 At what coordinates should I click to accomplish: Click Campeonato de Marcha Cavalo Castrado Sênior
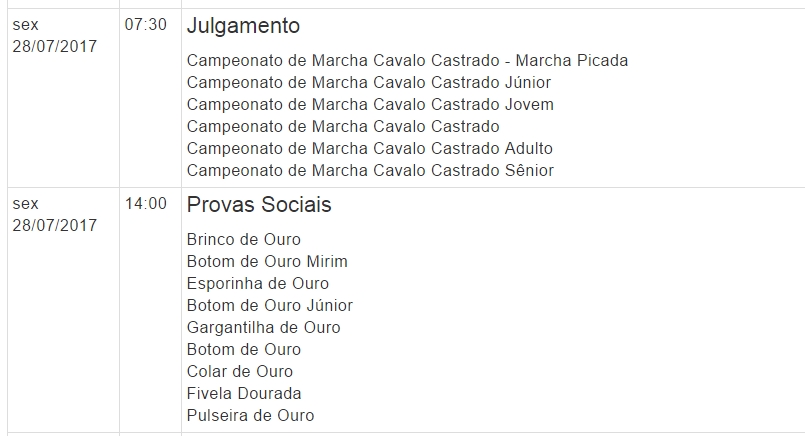coord(370,171)
